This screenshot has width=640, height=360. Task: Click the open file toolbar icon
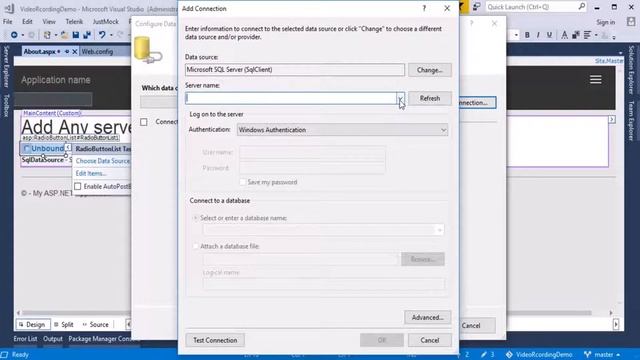coord(64,35)
